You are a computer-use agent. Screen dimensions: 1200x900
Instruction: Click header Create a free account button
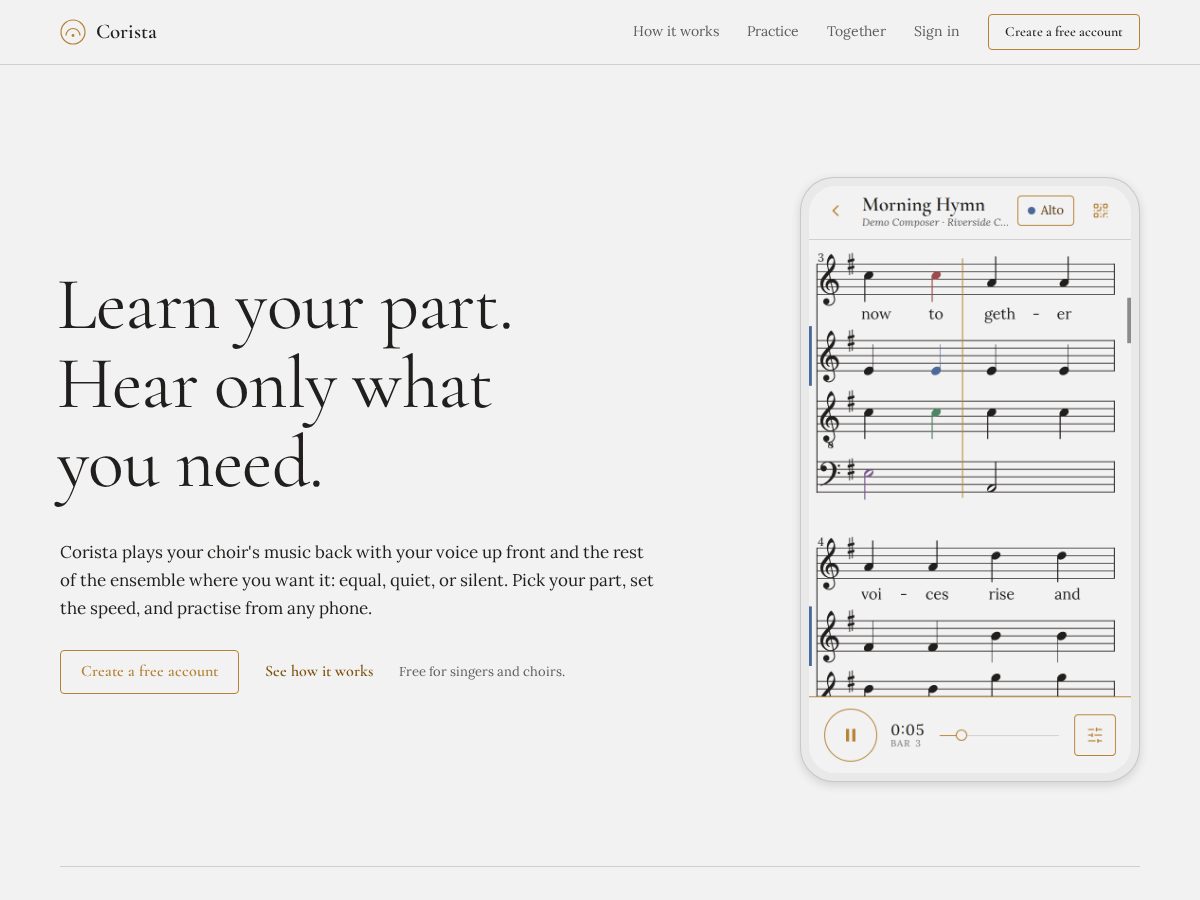pyautogui.click(x=1064, y=32)
